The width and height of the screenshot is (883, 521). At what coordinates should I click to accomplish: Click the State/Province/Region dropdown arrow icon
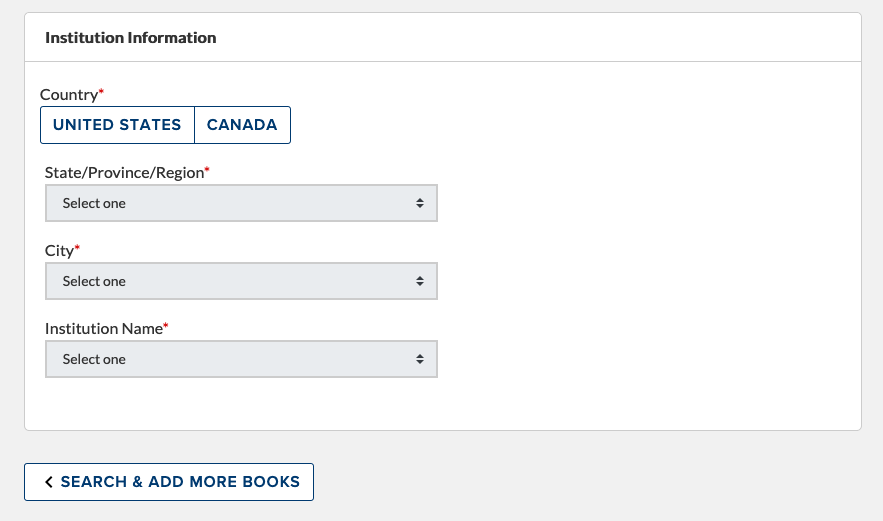[420, 203]
